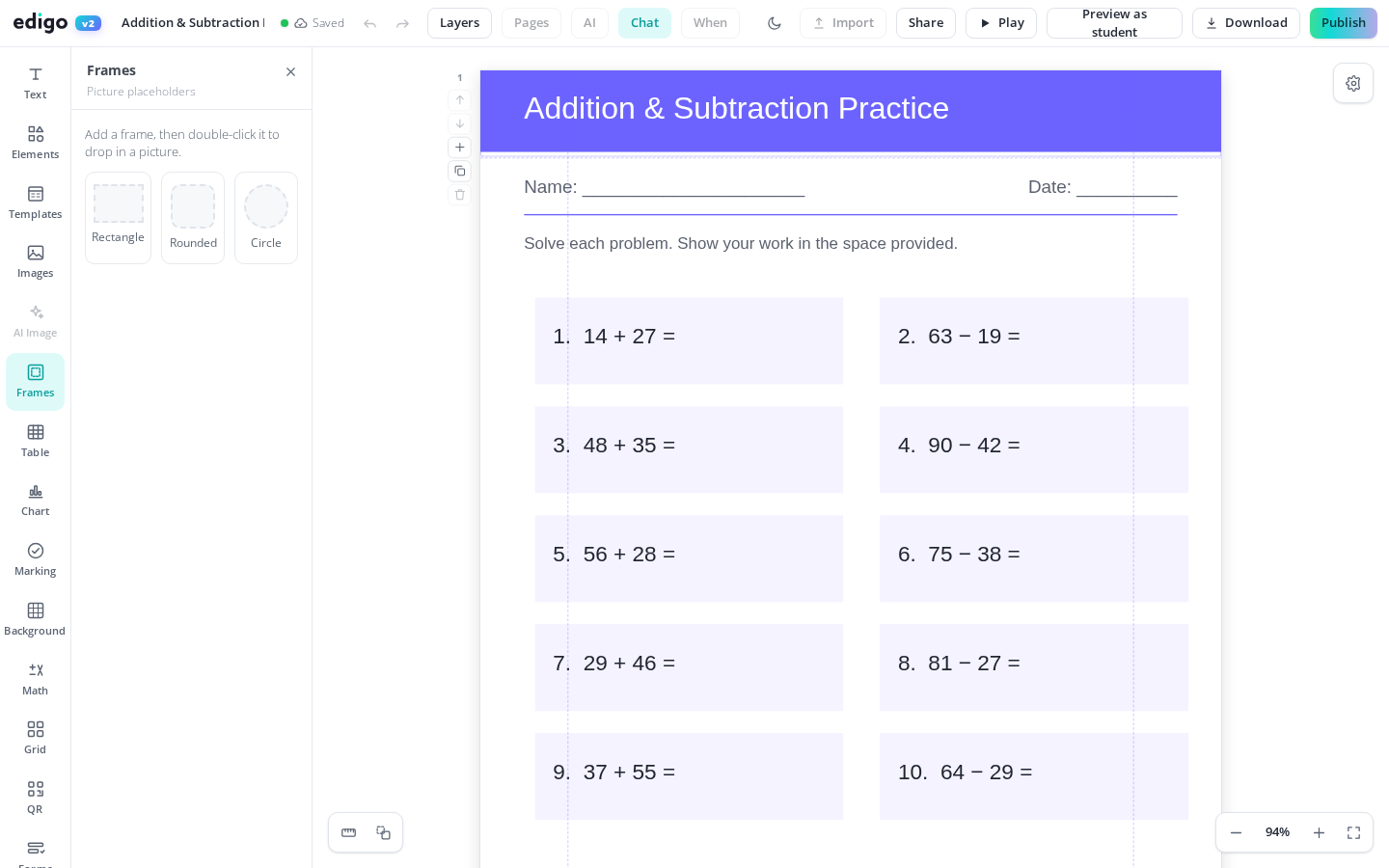Toggle dark mode moon icon

775,23
